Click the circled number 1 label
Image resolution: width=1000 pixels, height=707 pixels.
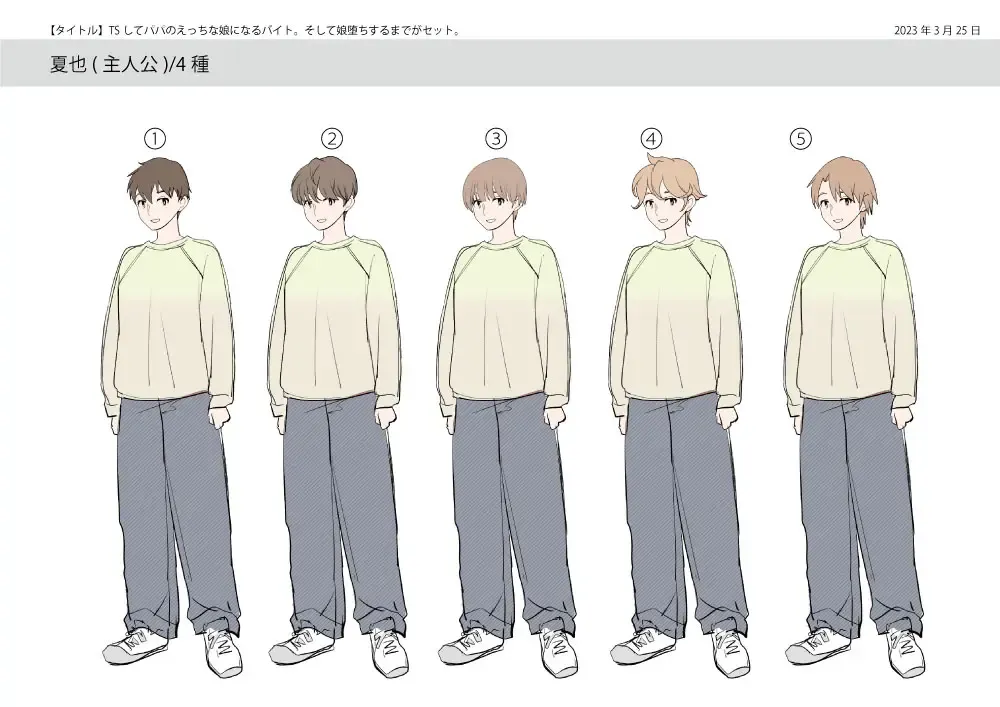point(155,138)
